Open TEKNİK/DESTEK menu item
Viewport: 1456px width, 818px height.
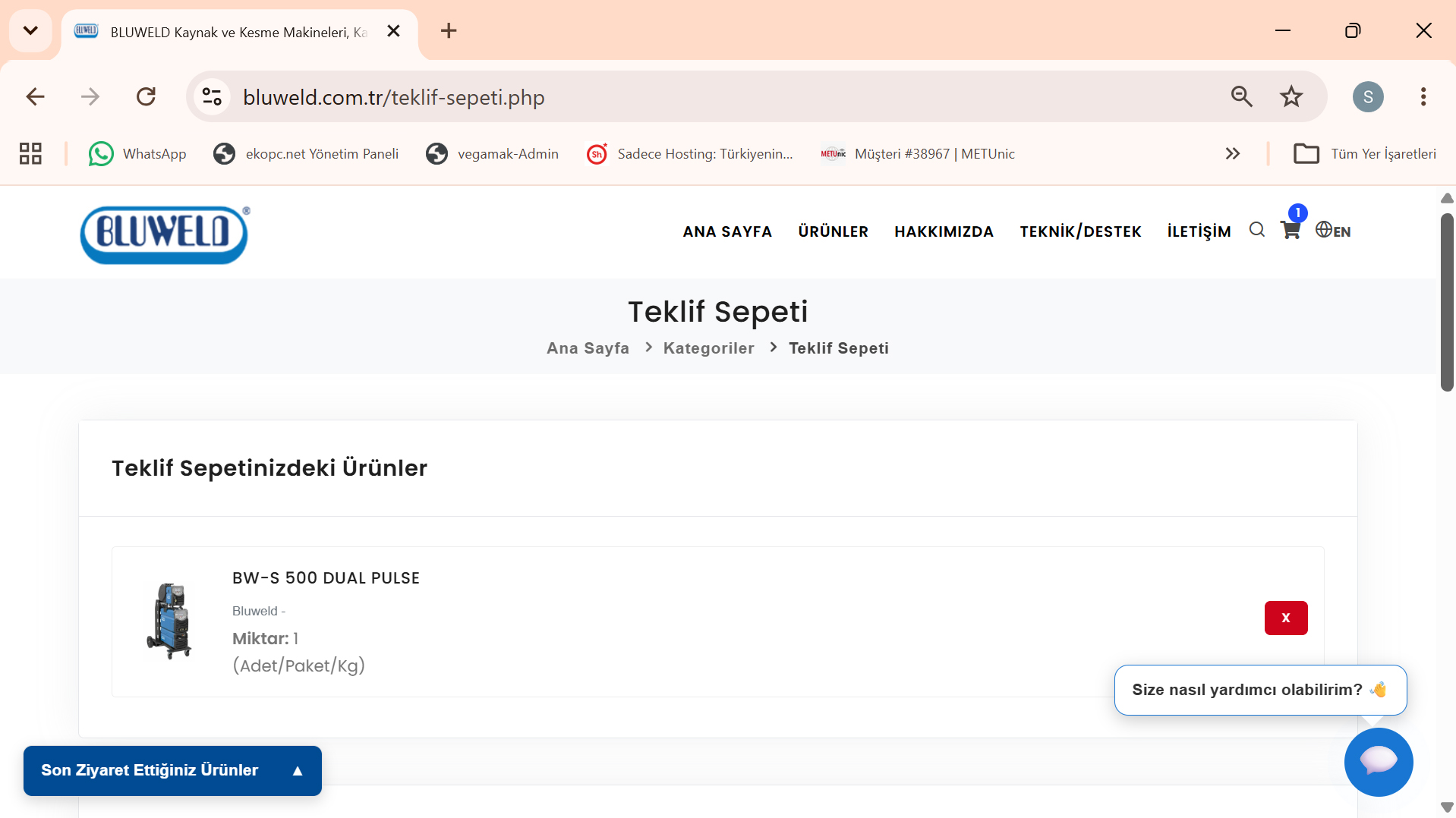(x=1080, y=232)
